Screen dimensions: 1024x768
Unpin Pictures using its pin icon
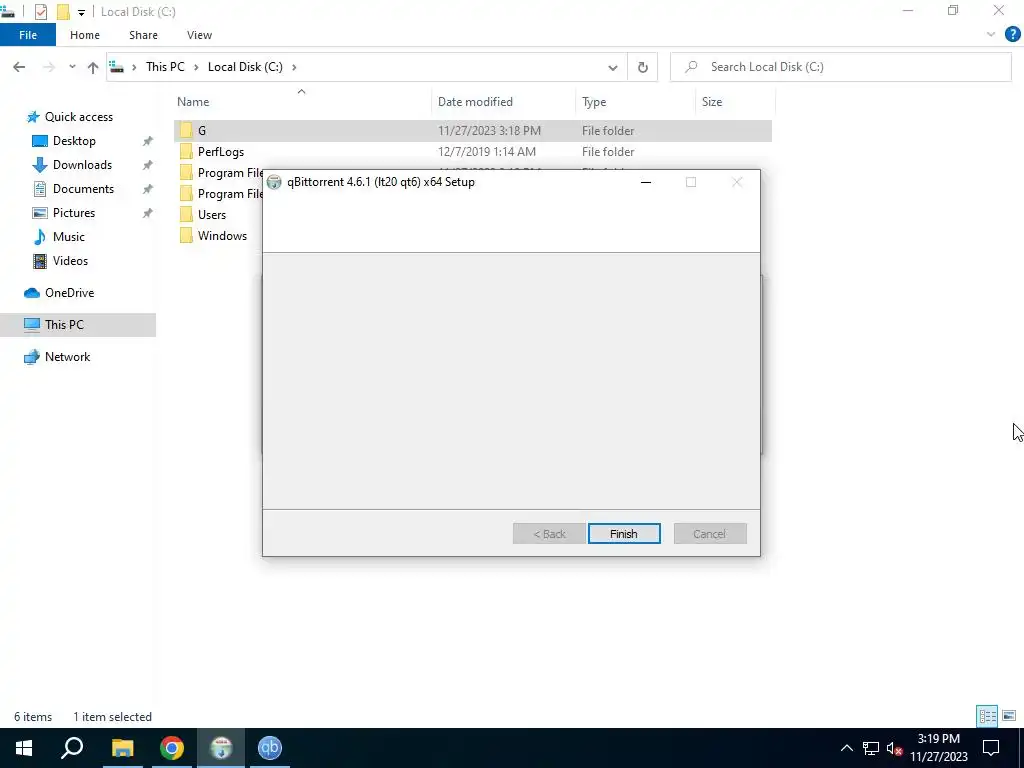point(148,213)
